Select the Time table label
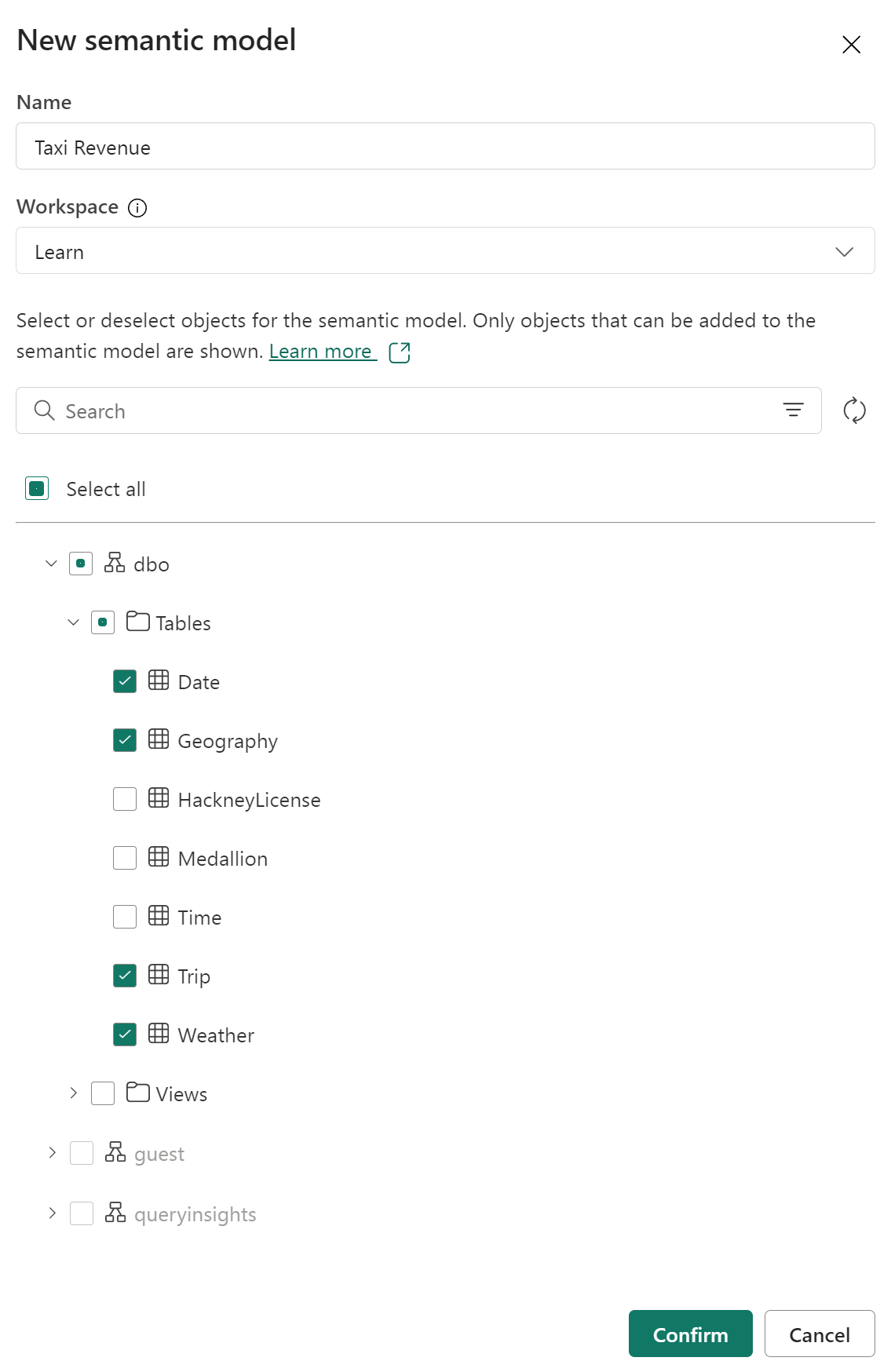Screen dimensions: 891x1372 tap(199, 918)
